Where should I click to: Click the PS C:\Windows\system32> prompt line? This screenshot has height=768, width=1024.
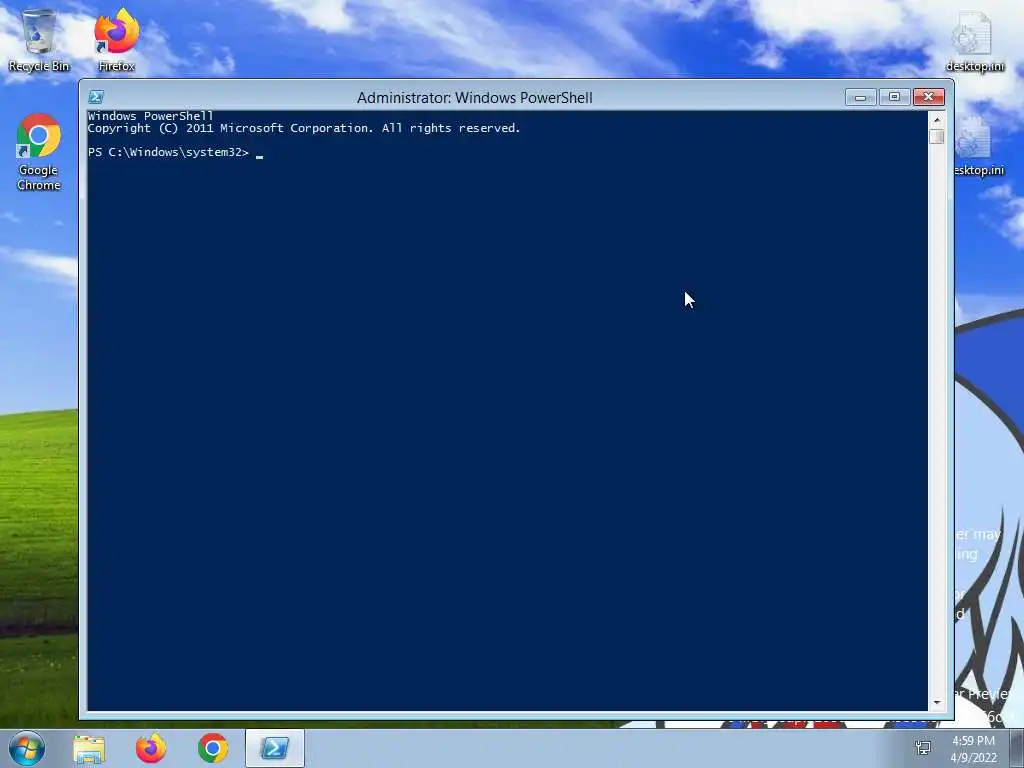point(168,152)
